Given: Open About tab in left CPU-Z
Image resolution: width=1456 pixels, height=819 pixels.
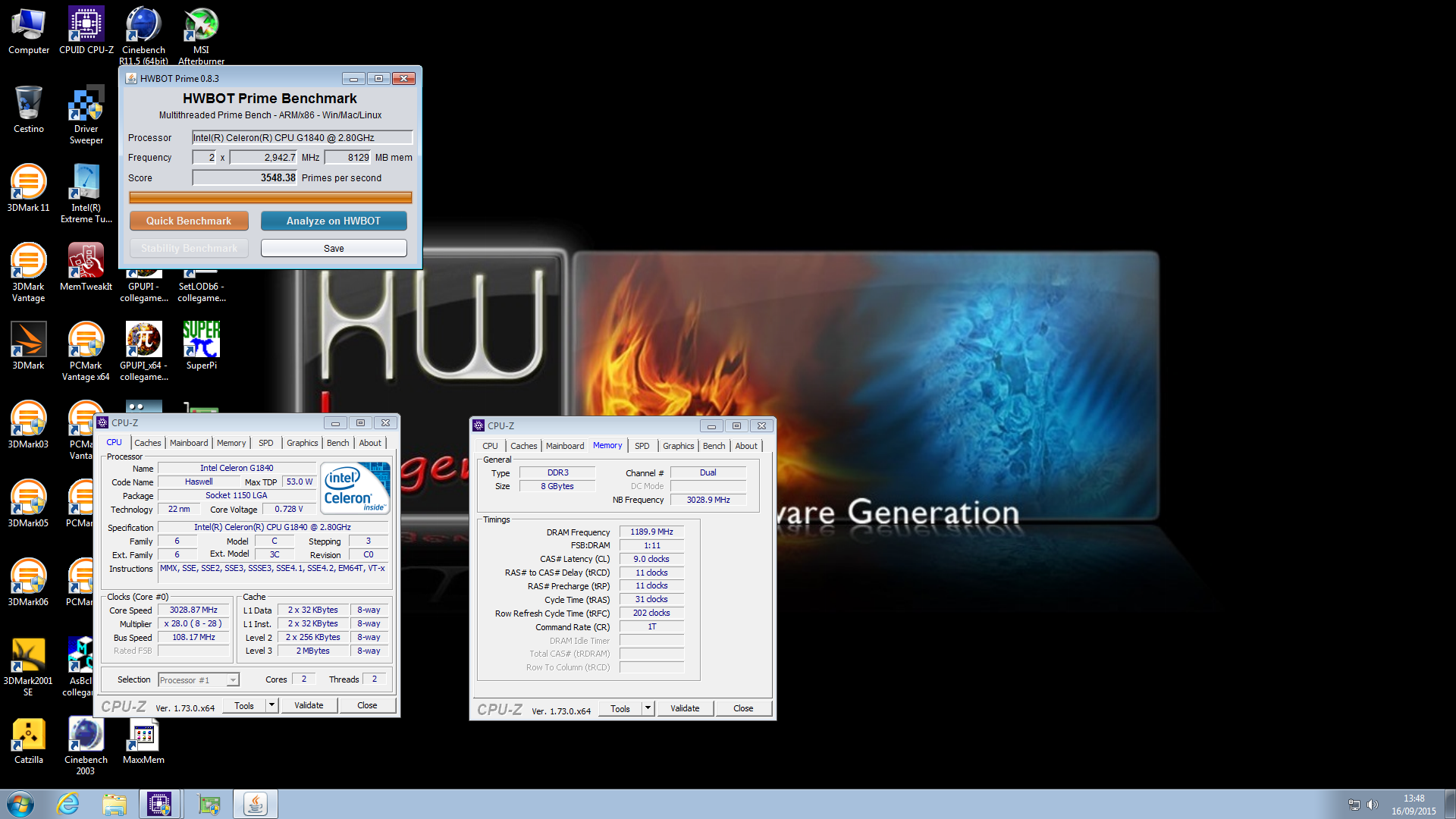Looking at the screenshot, I should (x=370, y=443).
